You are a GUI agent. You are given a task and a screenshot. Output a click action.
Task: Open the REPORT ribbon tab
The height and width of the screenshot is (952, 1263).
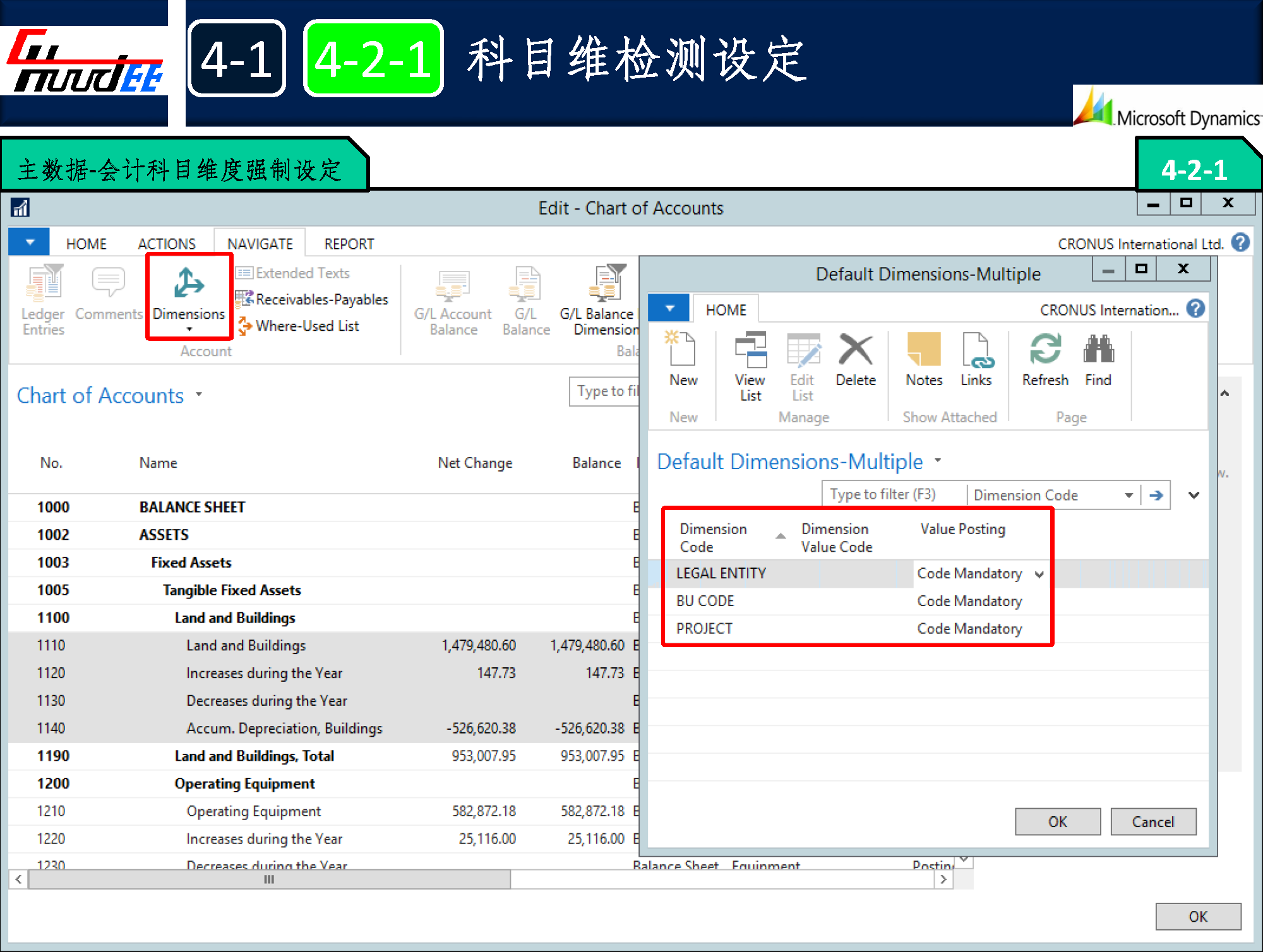(x=349, y=244)
